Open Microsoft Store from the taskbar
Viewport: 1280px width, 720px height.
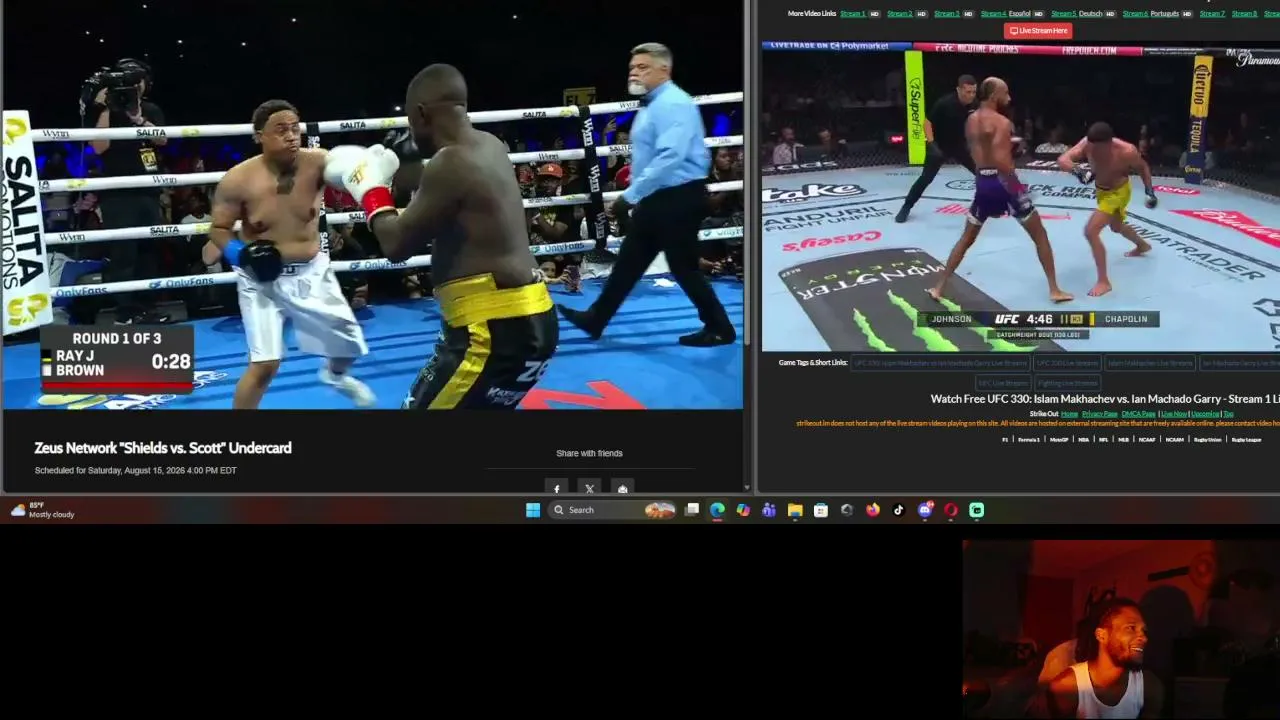click(821, 510)
